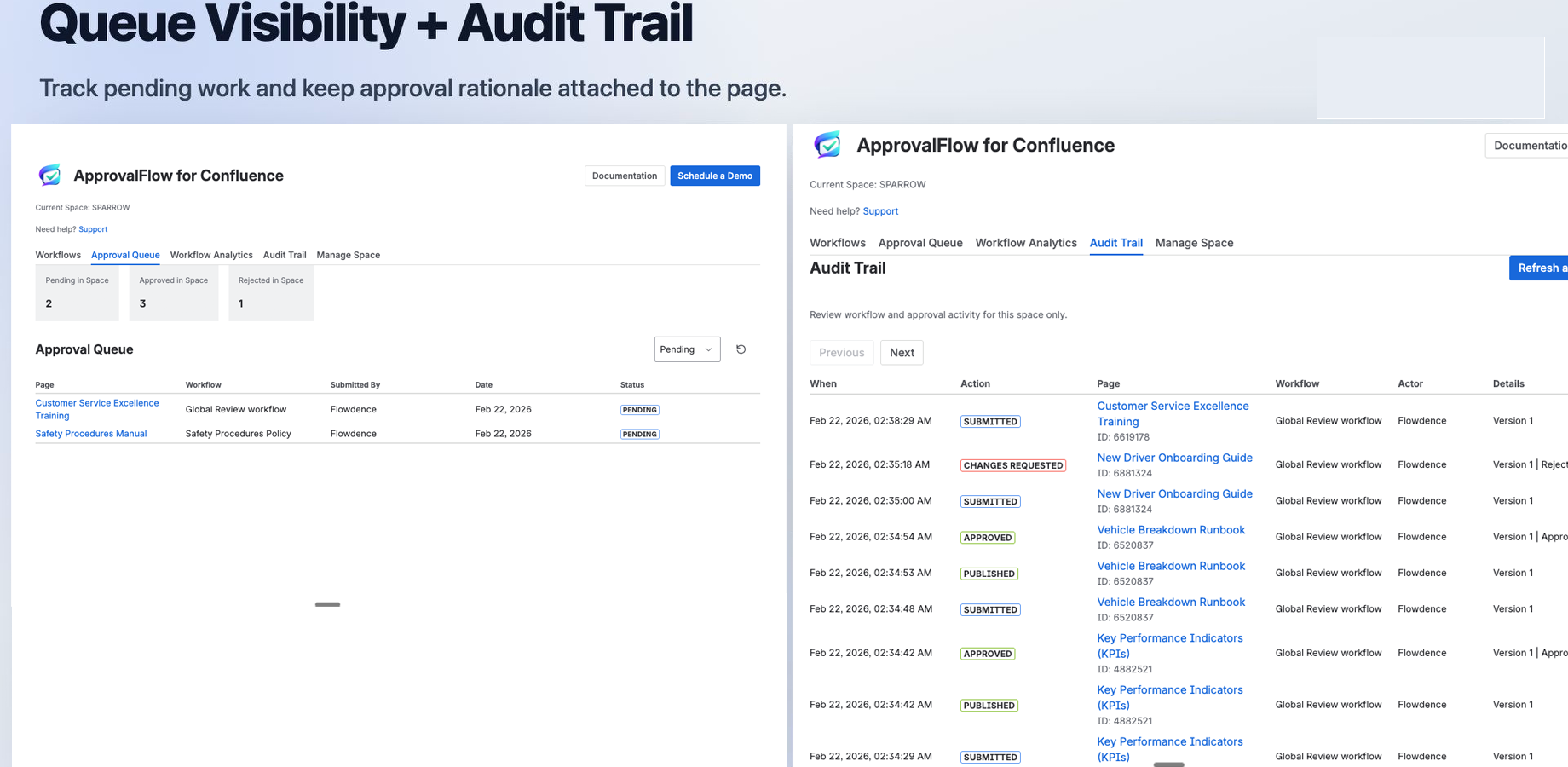Image resolution: width=1568 pixels, height=767 pixels.
Task: Click the ApprovalFlow logo in the left panel
Action: point(50,175)
